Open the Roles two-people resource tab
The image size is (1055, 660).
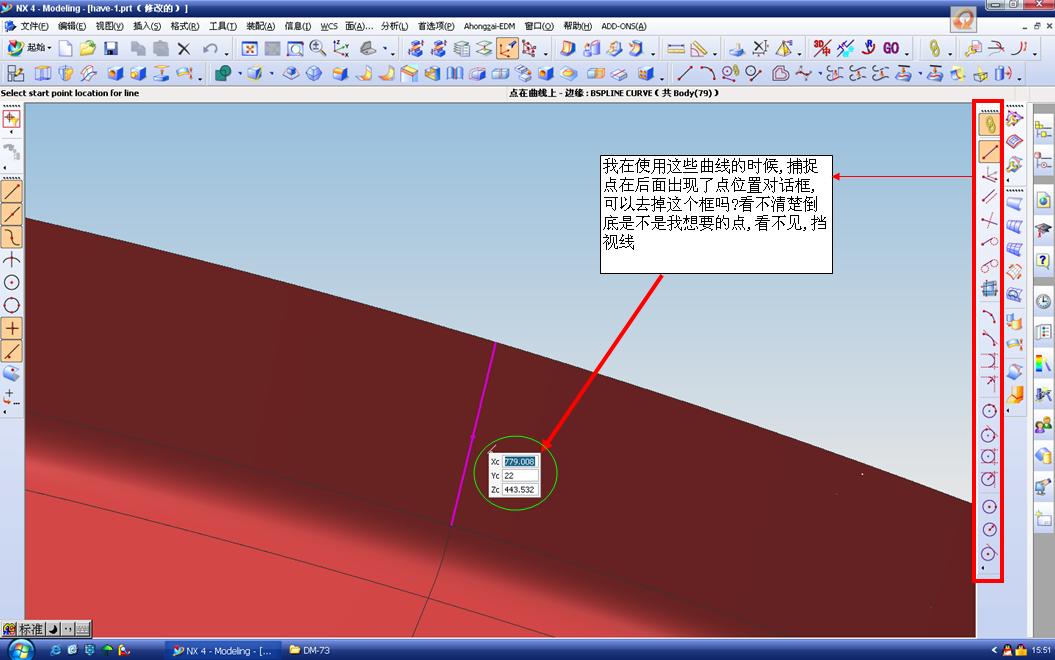pyautogui.click(x=1043, y=425)
